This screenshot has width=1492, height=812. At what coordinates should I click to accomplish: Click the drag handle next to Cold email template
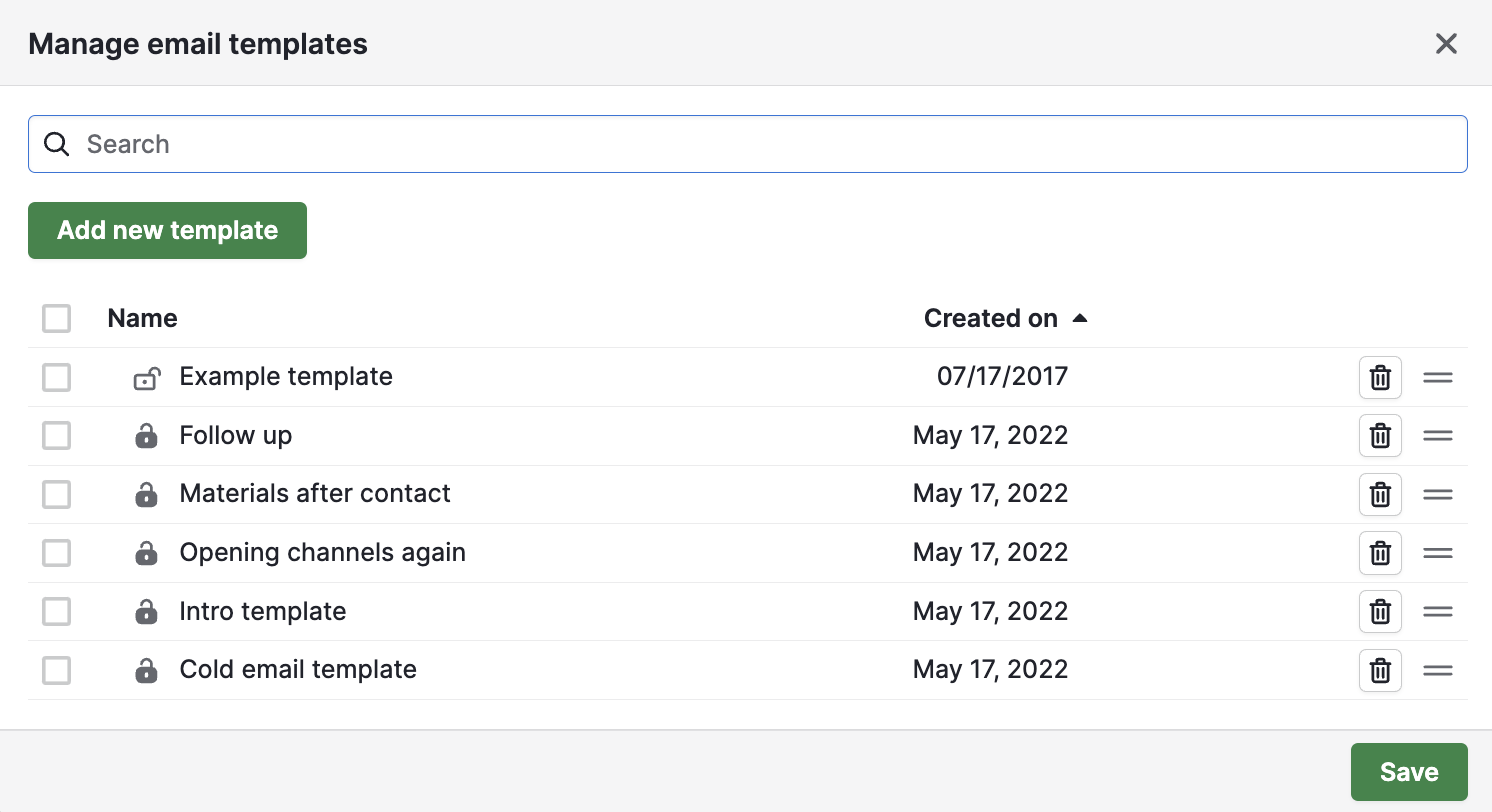point(1437,670)
